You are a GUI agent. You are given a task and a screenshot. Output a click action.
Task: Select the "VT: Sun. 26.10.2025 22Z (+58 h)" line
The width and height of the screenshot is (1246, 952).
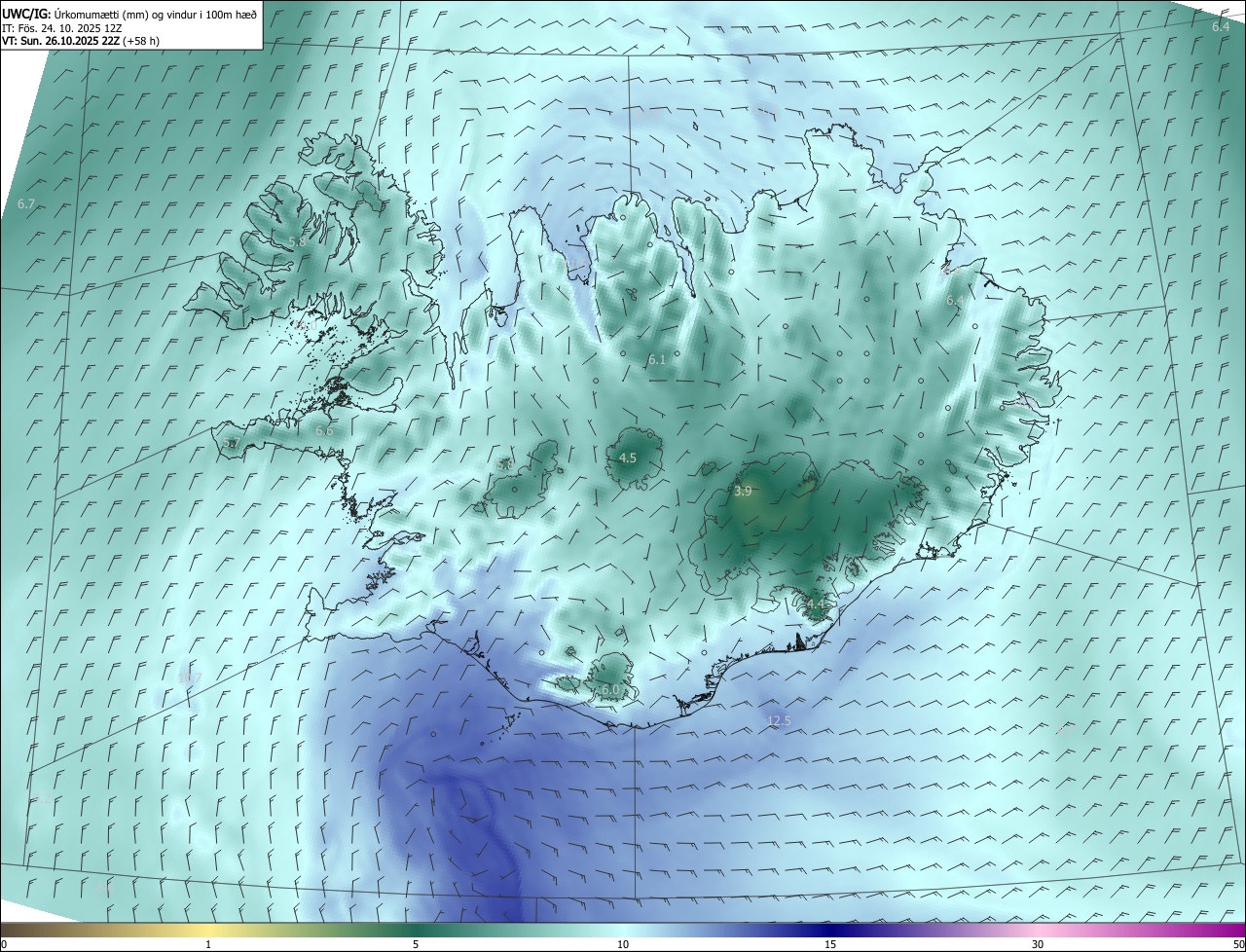pyautogui.click(x=81, y=41)
